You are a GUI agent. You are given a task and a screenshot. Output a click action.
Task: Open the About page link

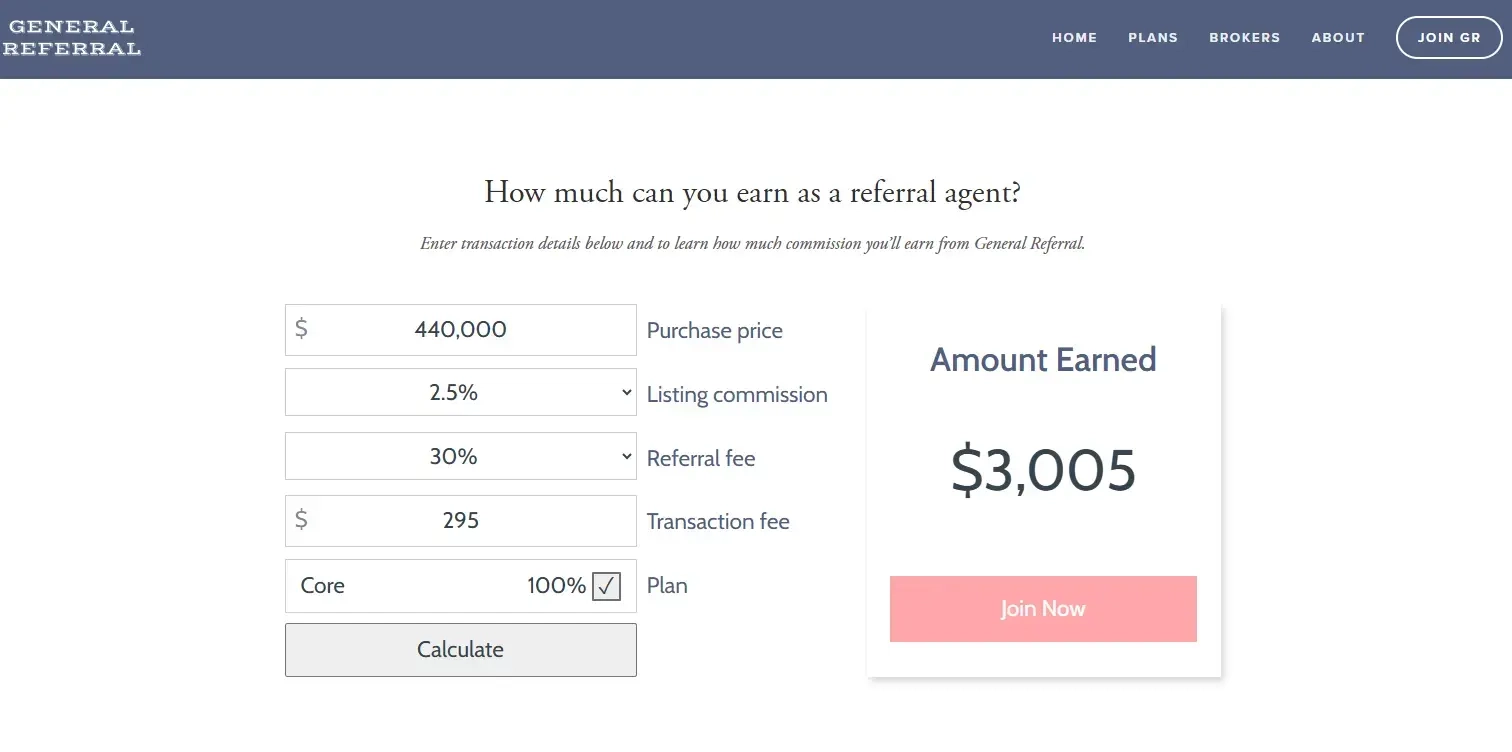(x=1338, y=38)
